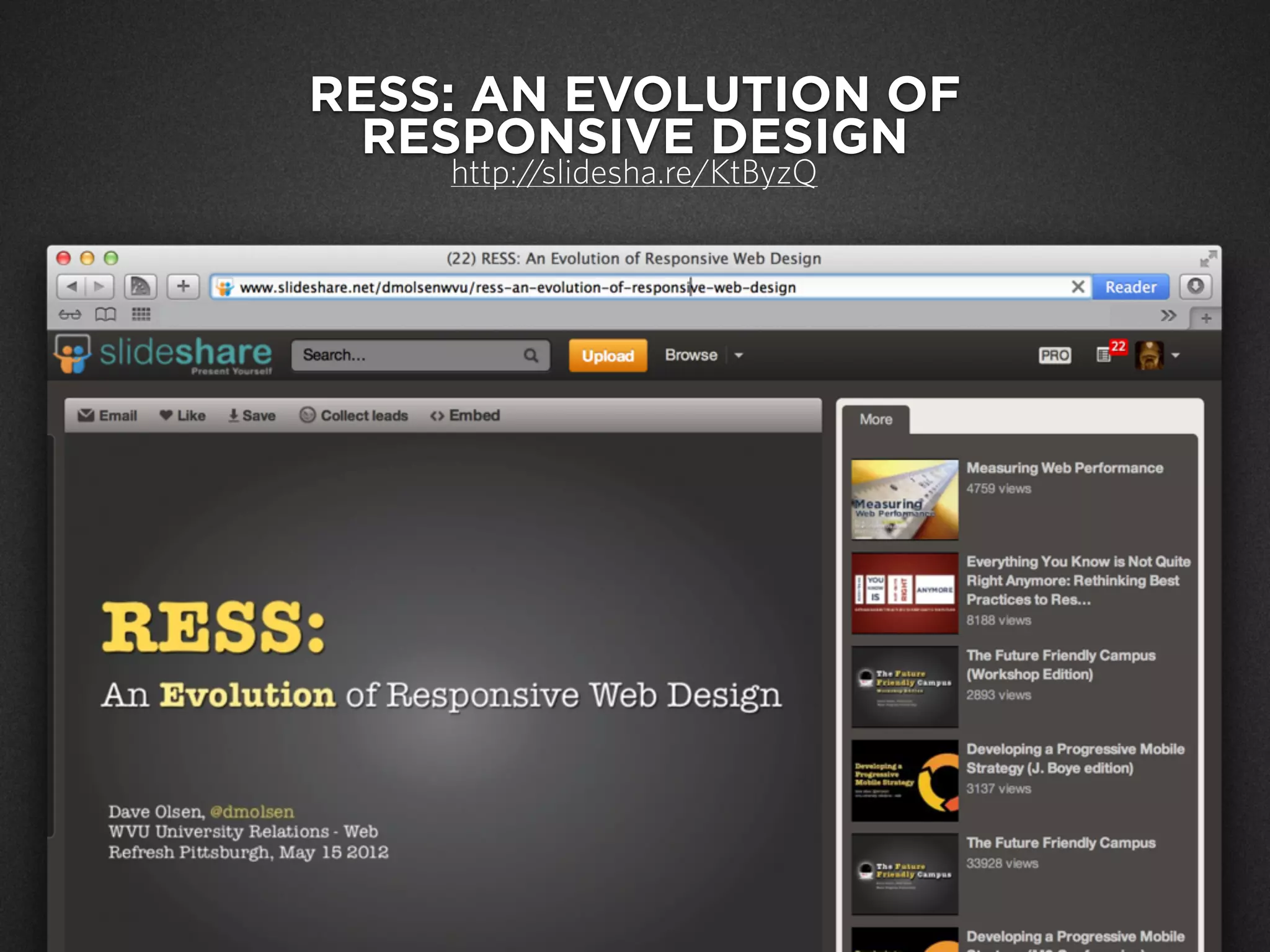Click the plus add bookmark button
The width and height of the screenshot is (1270, 952).
(x=183, y=286)
